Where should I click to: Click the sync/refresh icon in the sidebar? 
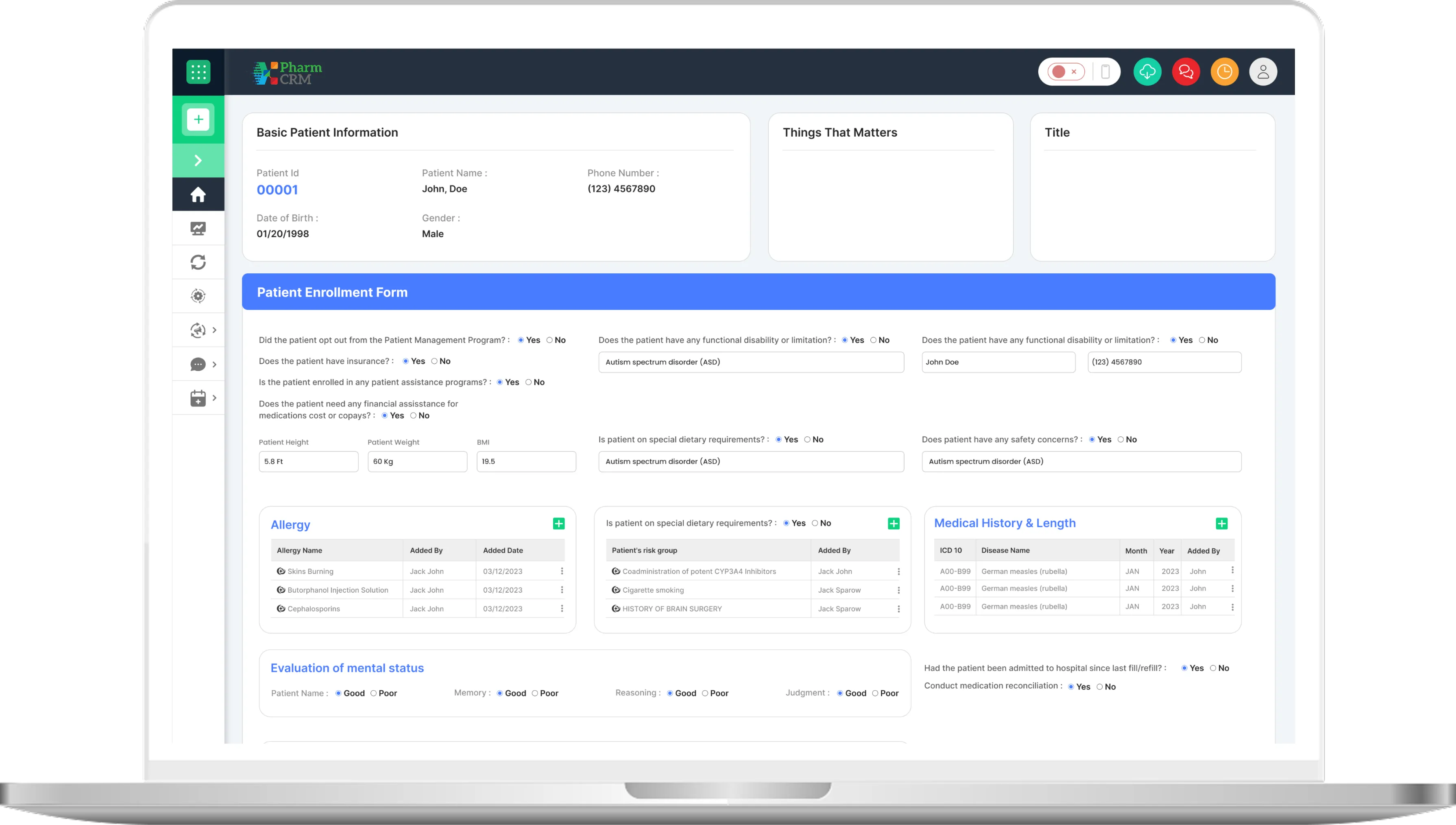[198, 262]
